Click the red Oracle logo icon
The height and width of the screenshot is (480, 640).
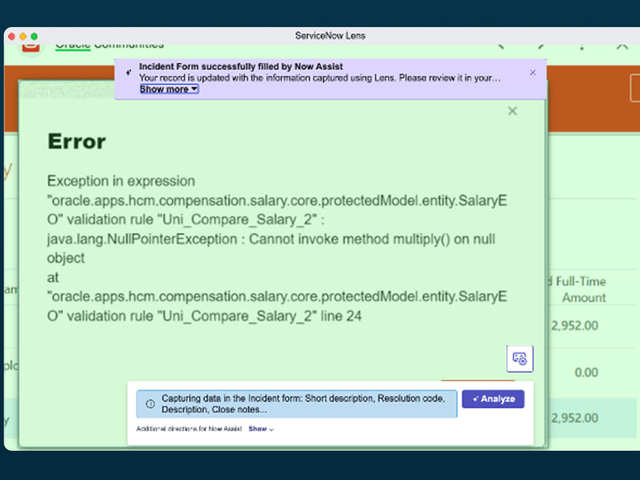pyautogui.click(x=31, y=47)
